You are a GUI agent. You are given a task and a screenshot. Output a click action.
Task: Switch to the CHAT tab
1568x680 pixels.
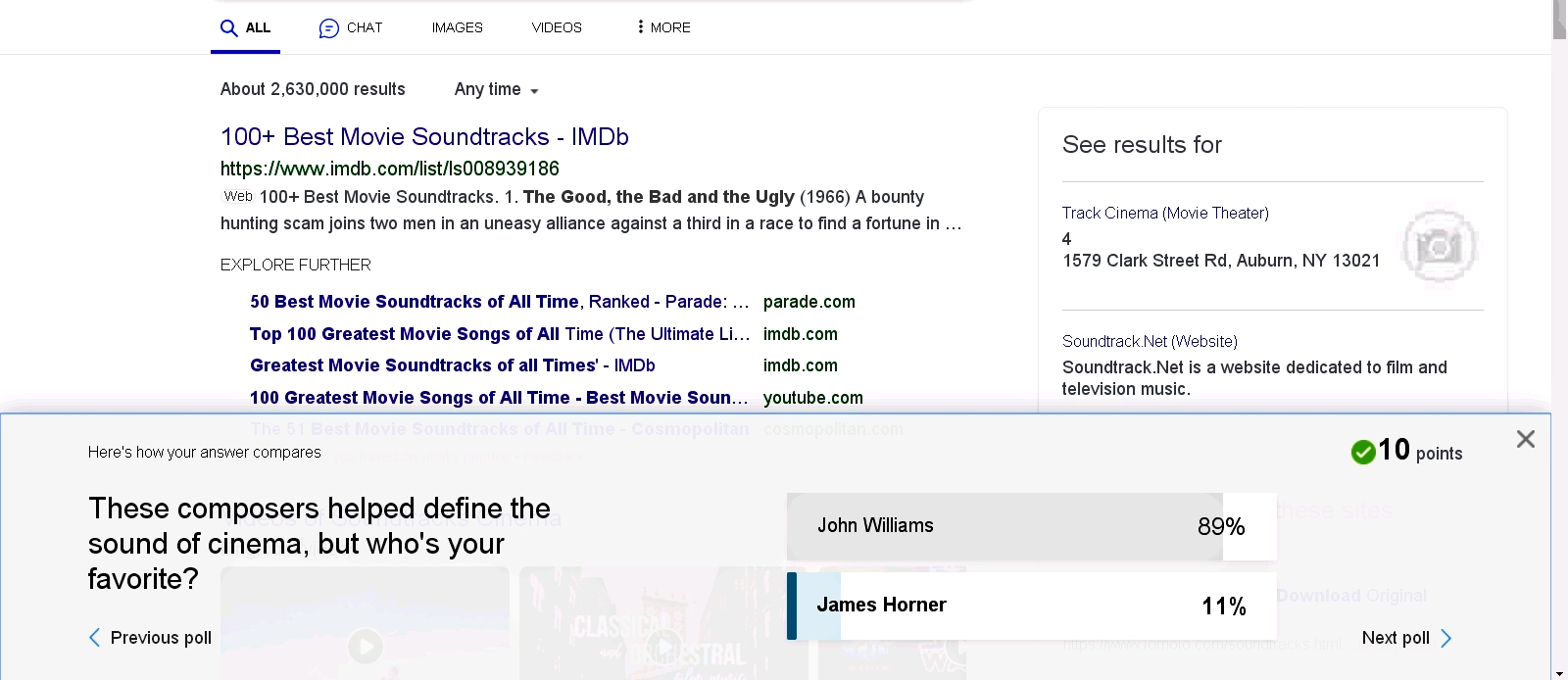click(x=351, y=27)
